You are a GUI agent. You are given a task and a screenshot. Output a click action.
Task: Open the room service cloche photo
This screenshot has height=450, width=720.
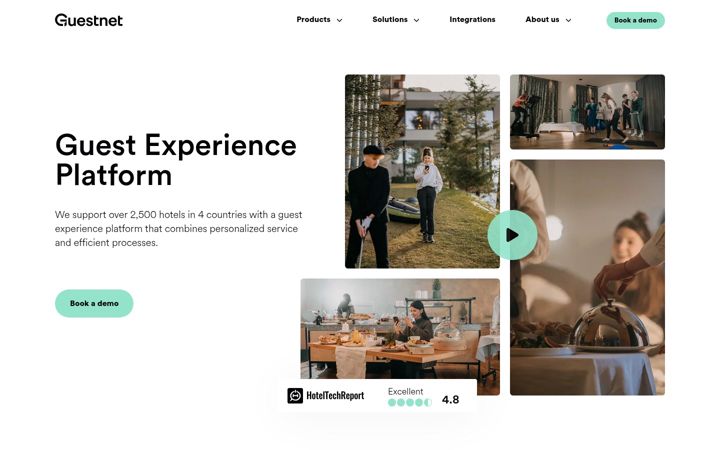click(587, 277)
